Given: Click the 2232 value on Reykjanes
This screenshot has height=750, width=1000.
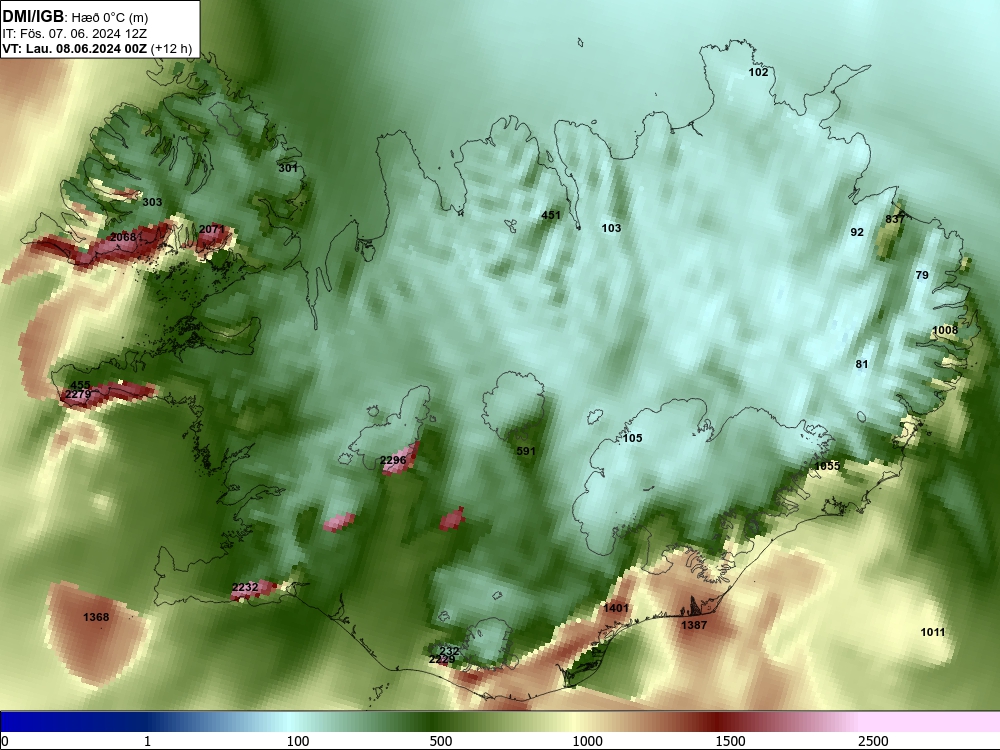Looking at the screenshot, I should click(x=245, y=587).
